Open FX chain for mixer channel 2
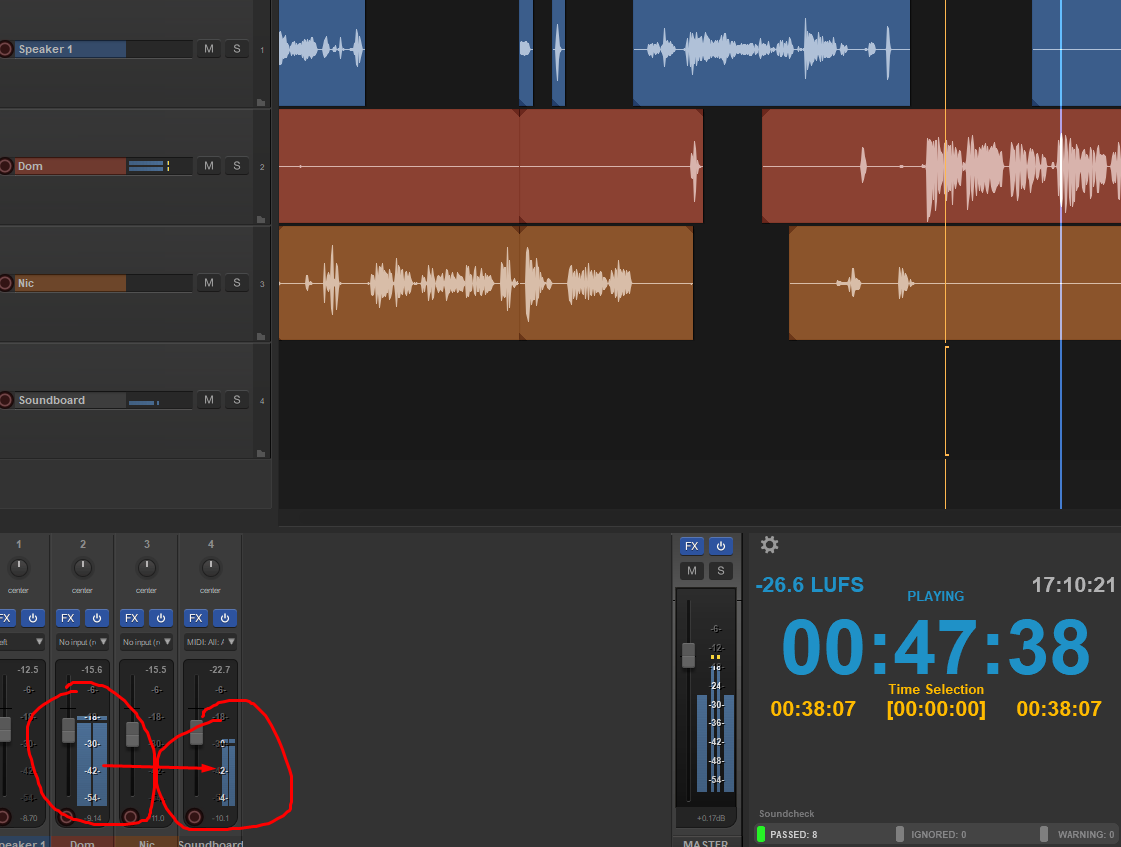This screenshot has height=847, width=1121. pos(68,618)
